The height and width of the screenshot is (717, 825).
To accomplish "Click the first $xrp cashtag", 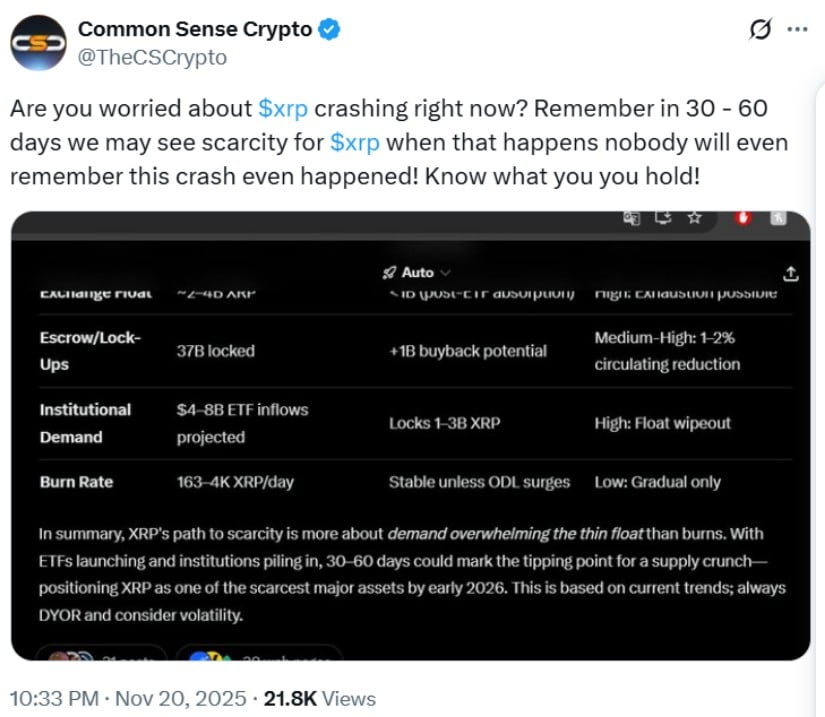I will click(x=283, y=108).
